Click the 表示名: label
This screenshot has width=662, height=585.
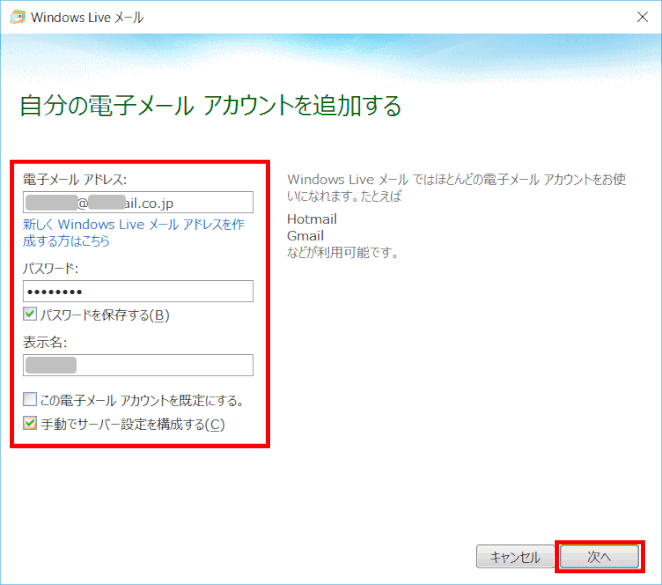(45, 342)
